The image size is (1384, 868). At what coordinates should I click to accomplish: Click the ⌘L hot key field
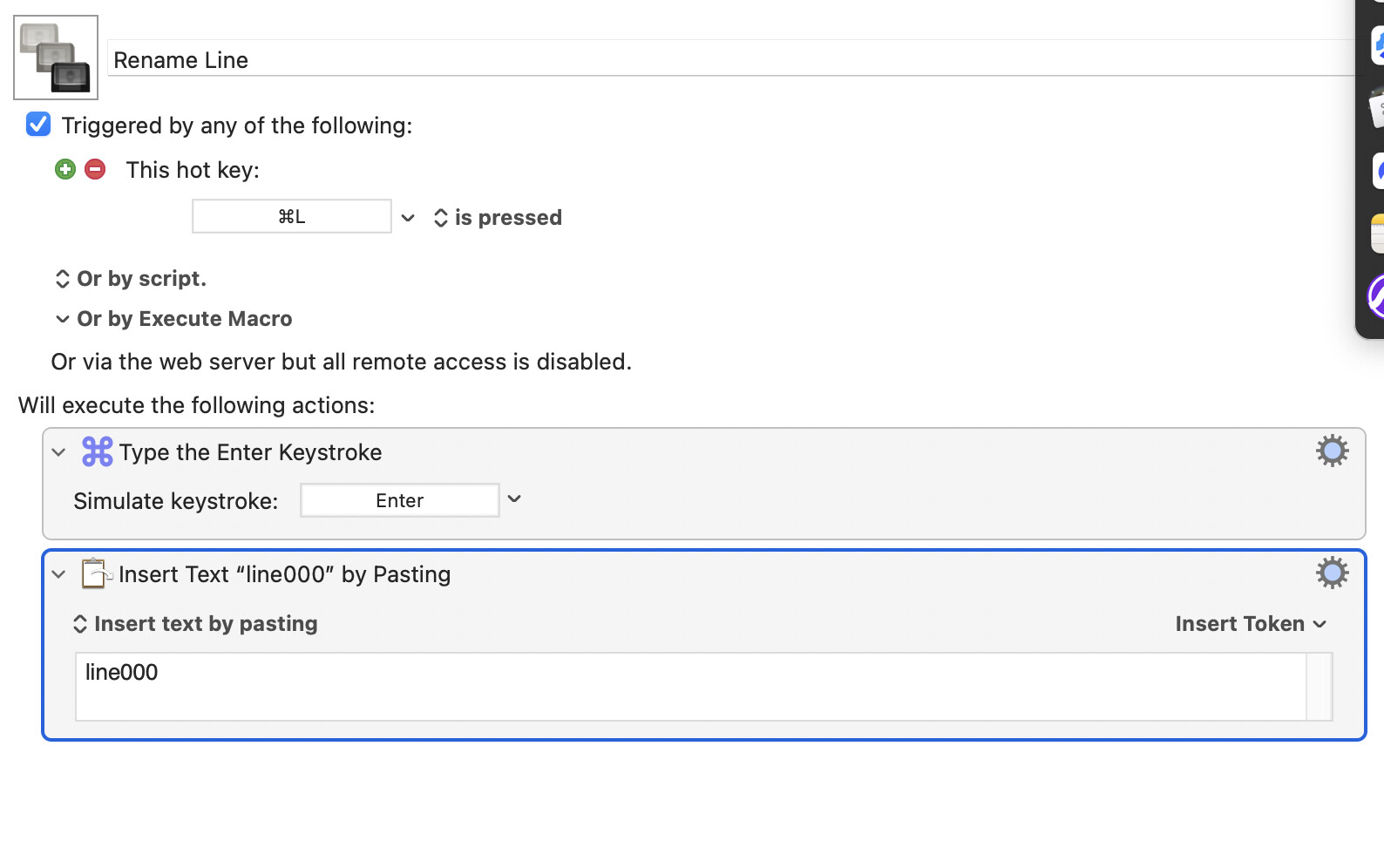[x=292, y=216]
